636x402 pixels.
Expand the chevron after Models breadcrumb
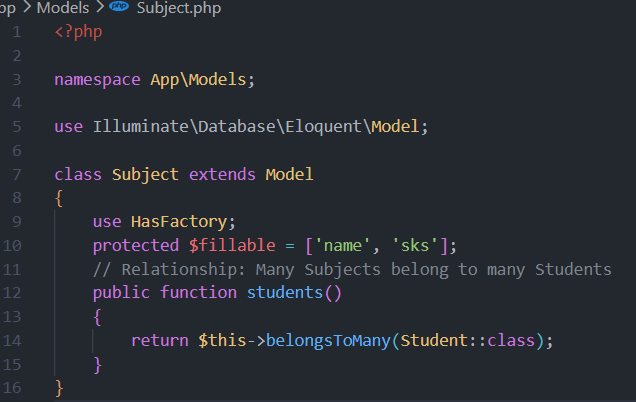pyautogui.click(x=100, y=7)
